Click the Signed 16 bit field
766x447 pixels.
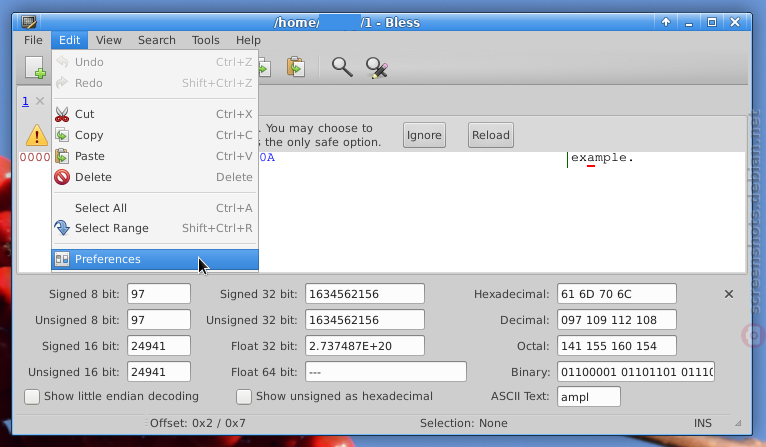(159, 346)
